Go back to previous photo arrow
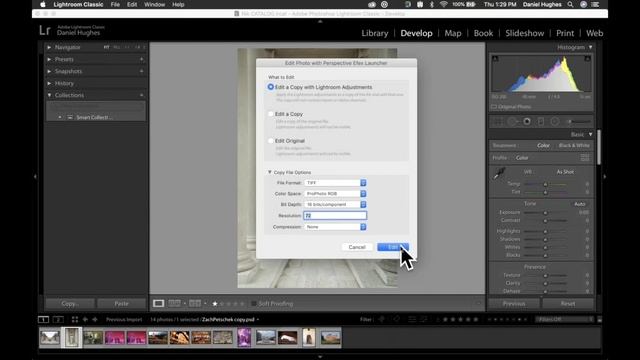The width and height of the screenshot is (640, 360). click(x=85, y=319)
